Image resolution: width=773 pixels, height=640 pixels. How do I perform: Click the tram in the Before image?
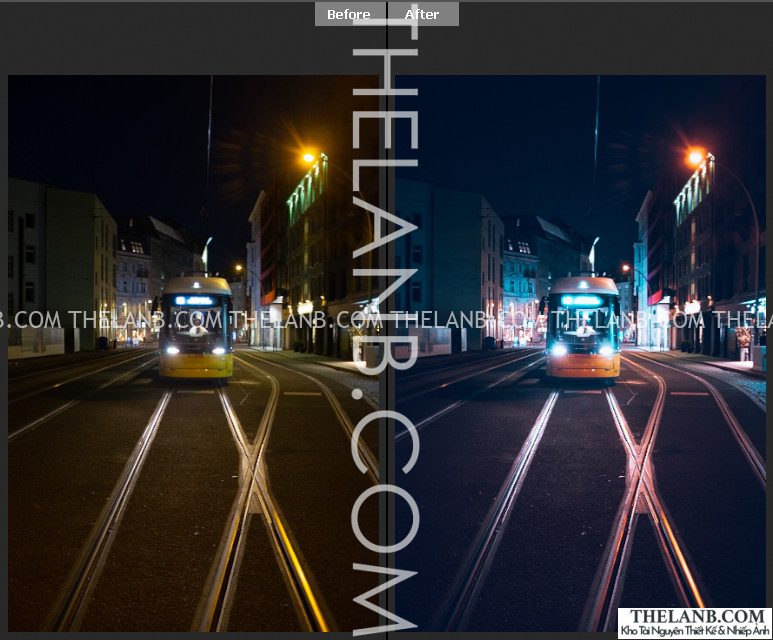click(x=196, y=328)
